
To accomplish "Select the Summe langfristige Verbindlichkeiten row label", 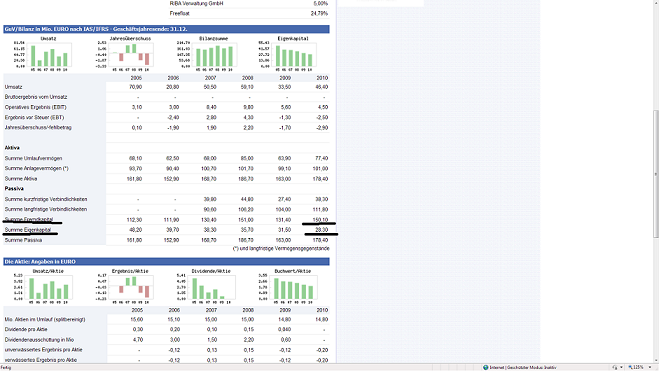I will click(x=46, y=209).
